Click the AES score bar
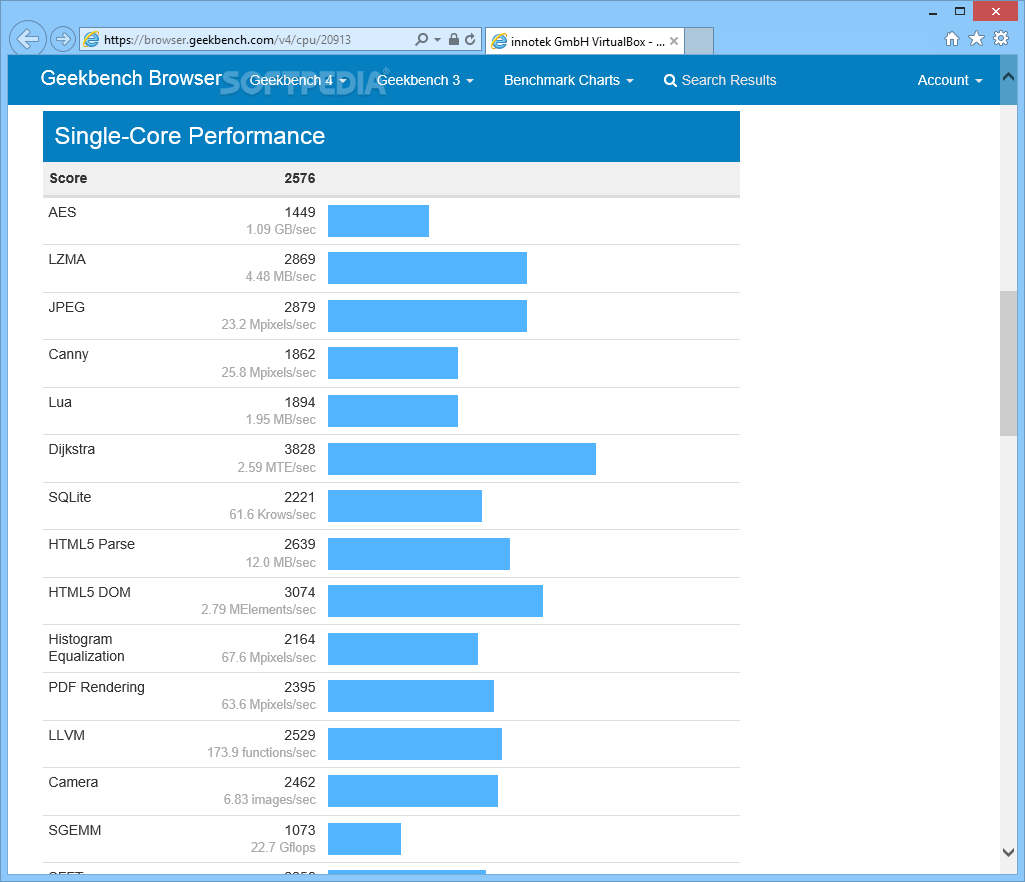This screenshot has height=882, width=1025. [x=378, y=221]
